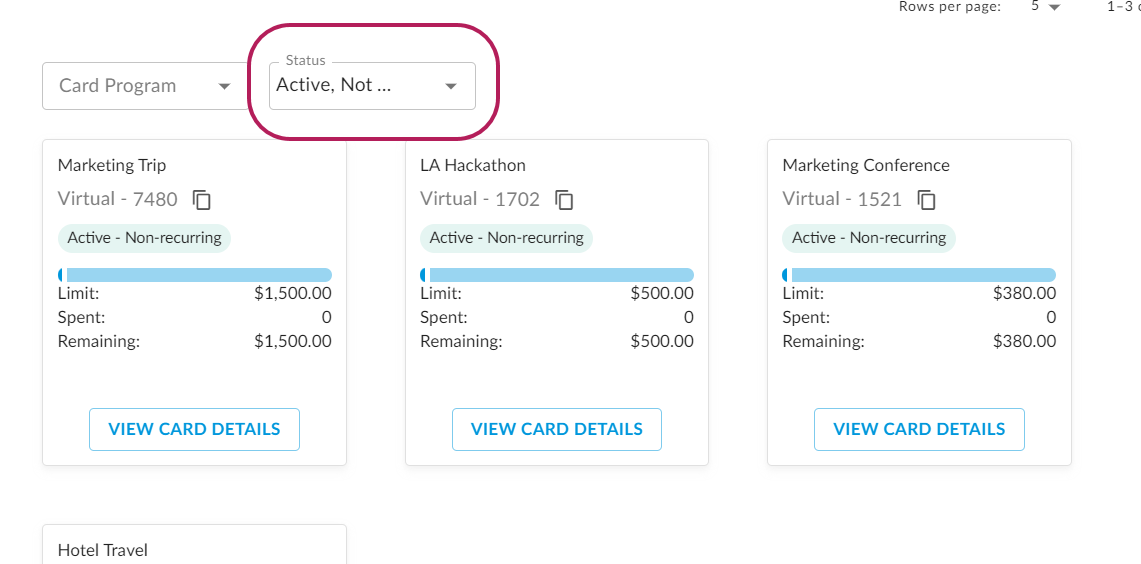The image size is (1141, 564).
Task: Click the LA Hackathon spending progress bar
Action: pos(557,275)
